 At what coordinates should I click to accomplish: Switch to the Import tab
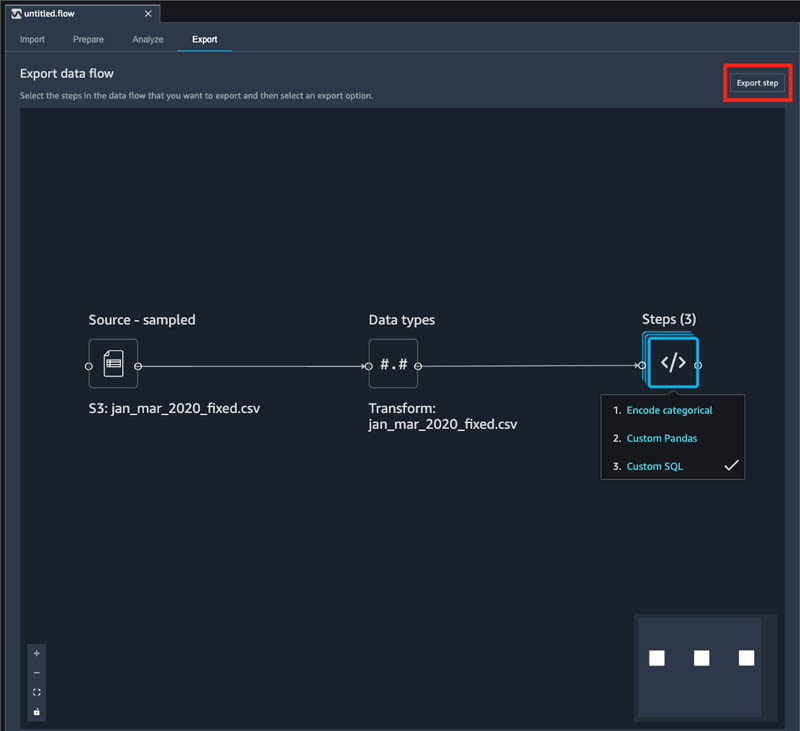coord(32,39)
